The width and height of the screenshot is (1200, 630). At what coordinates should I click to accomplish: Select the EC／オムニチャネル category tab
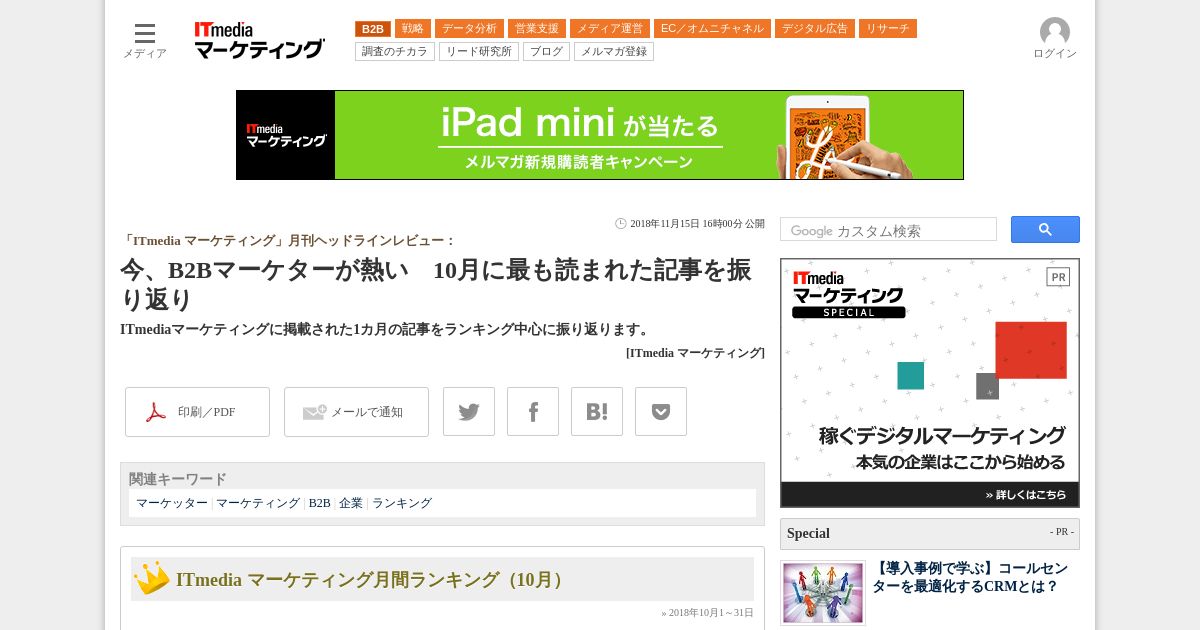pos(712,29)
